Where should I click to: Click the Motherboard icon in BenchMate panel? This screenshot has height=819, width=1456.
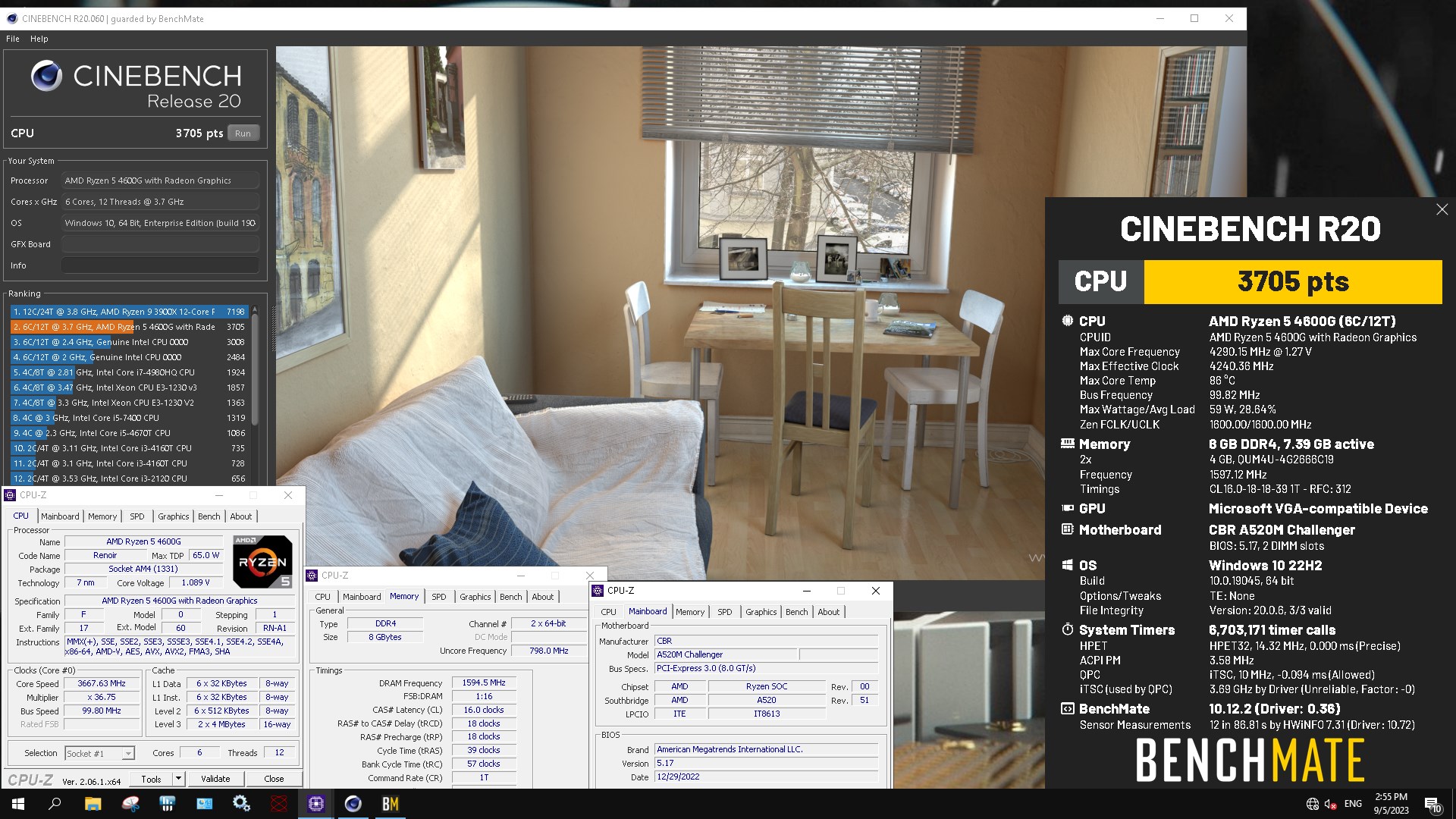(x=1067, y=529)
